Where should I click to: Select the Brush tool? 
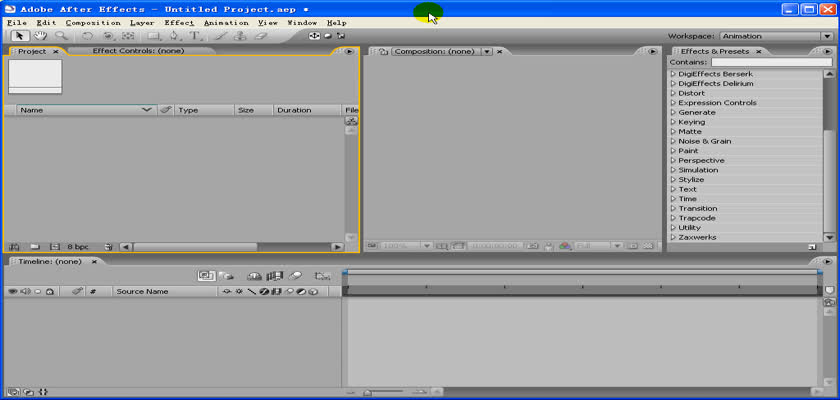point(220,36)
